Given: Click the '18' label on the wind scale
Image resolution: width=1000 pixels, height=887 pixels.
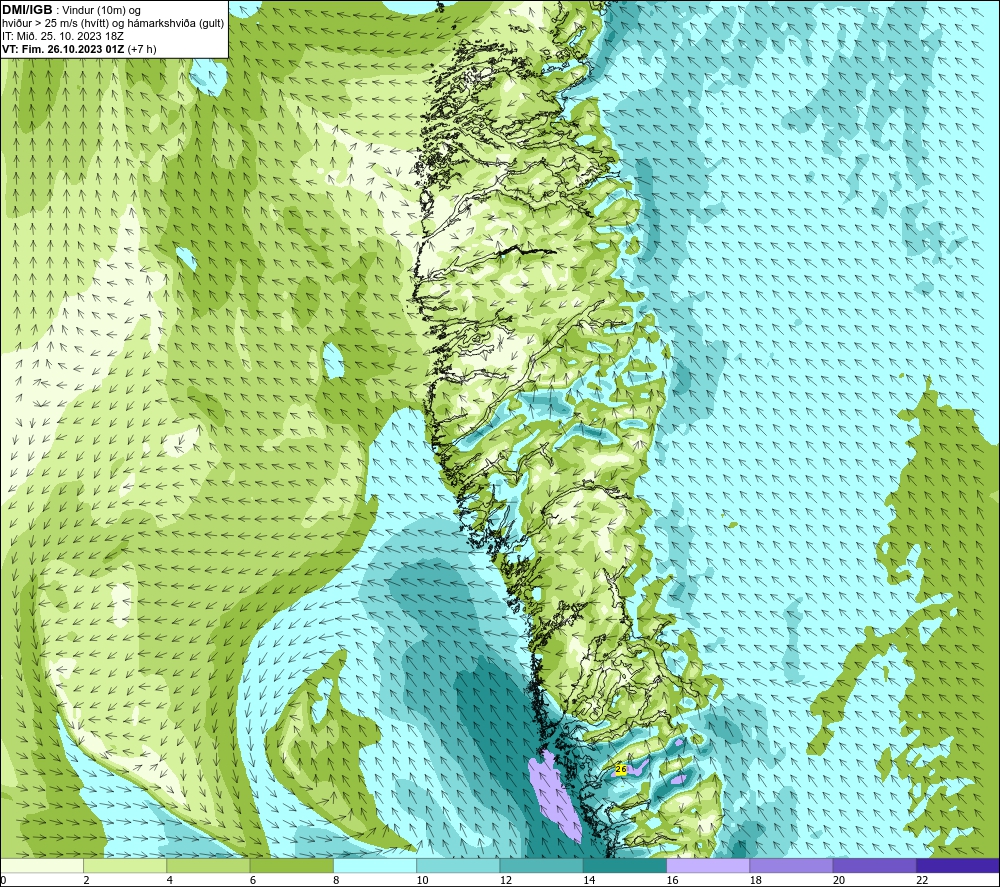Looking at the screenshot, I should (756, 881).
